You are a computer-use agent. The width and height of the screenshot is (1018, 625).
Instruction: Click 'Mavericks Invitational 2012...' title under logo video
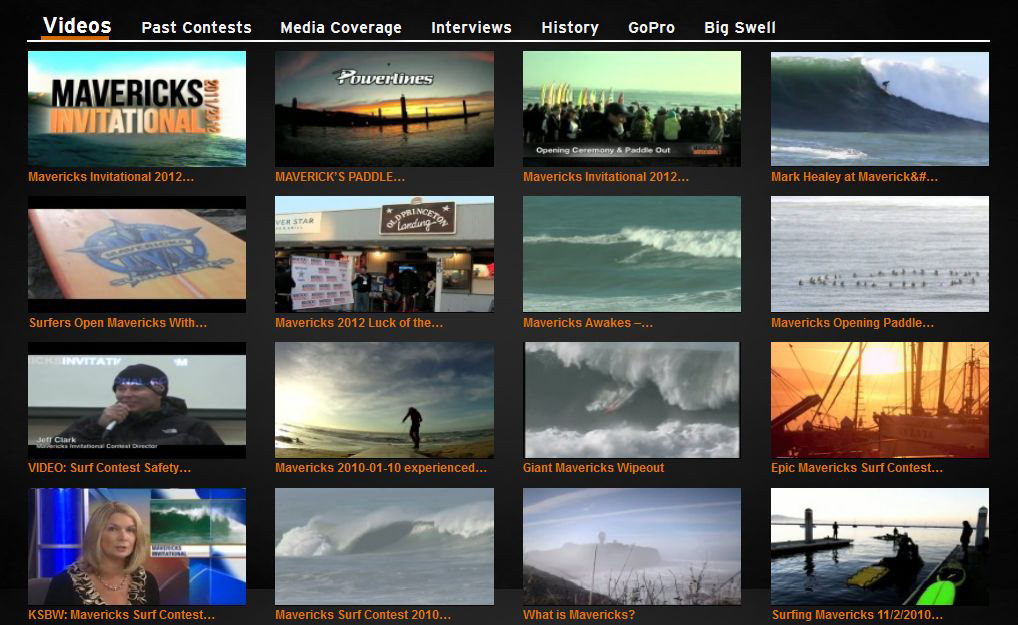click(x=111, y=177)
